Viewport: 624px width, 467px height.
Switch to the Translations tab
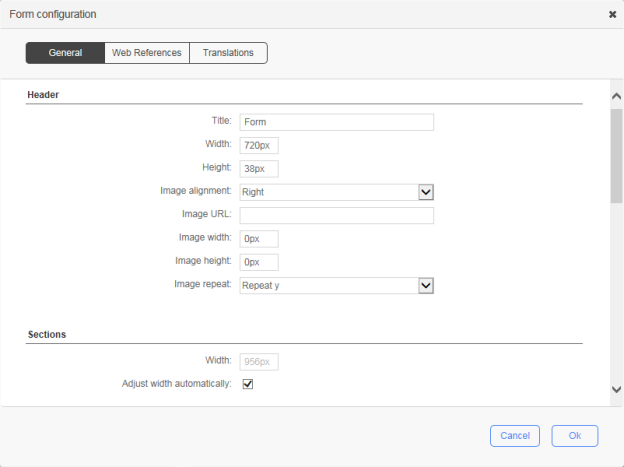point(228,53)
